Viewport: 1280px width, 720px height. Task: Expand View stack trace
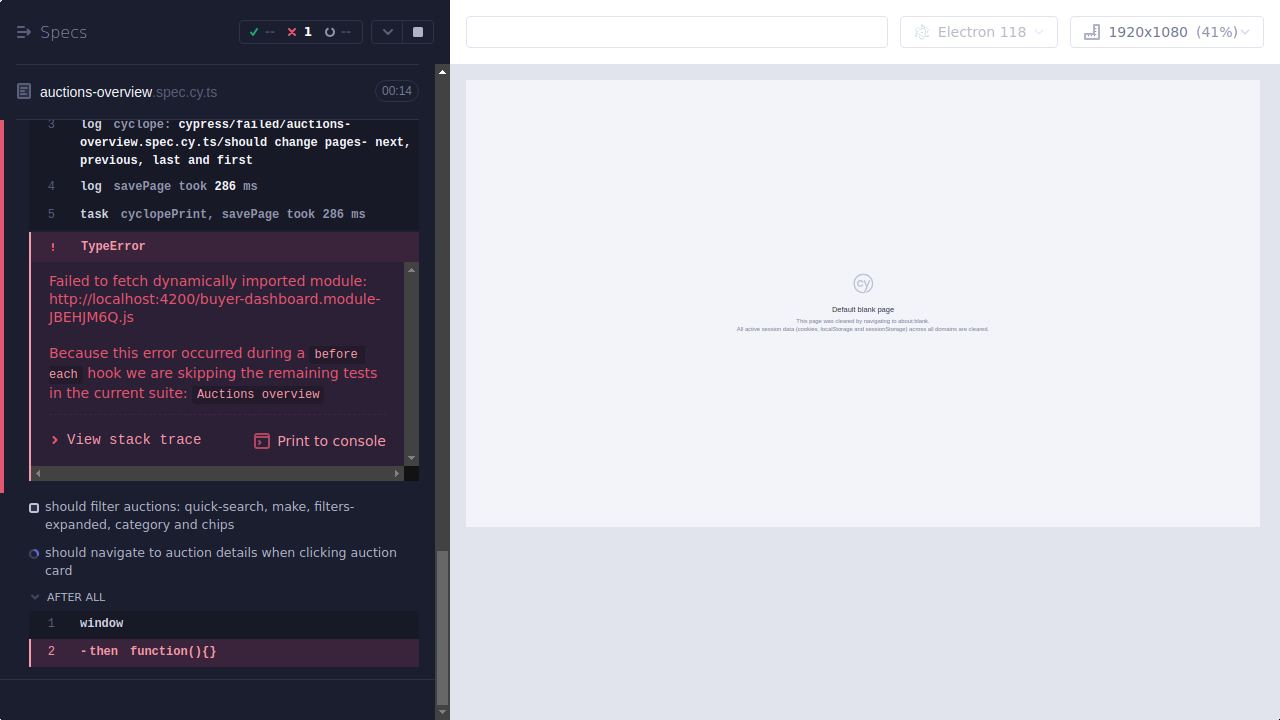point(125,439)
